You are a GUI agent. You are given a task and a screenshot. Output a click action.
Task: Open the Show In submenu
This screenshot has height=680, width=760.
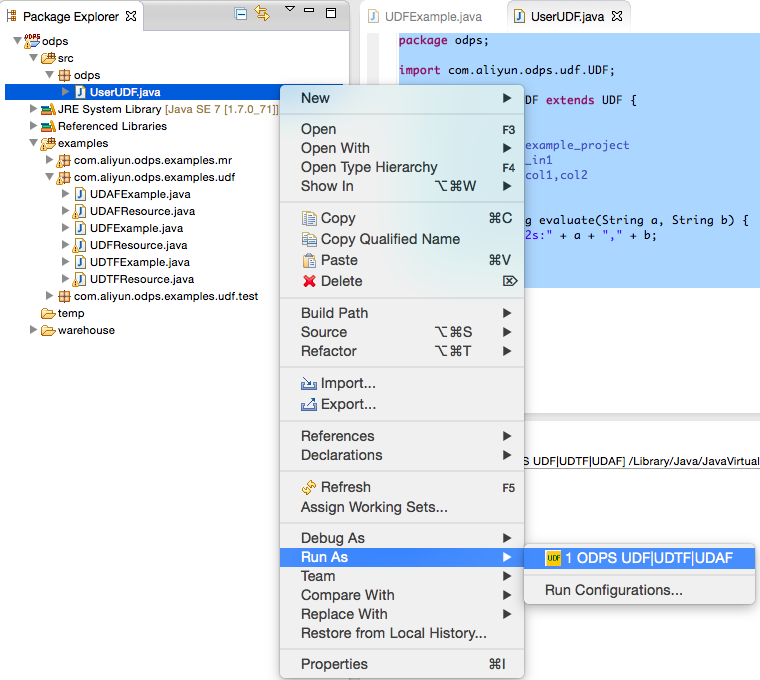pyautogui.click(x=402, y=186)
